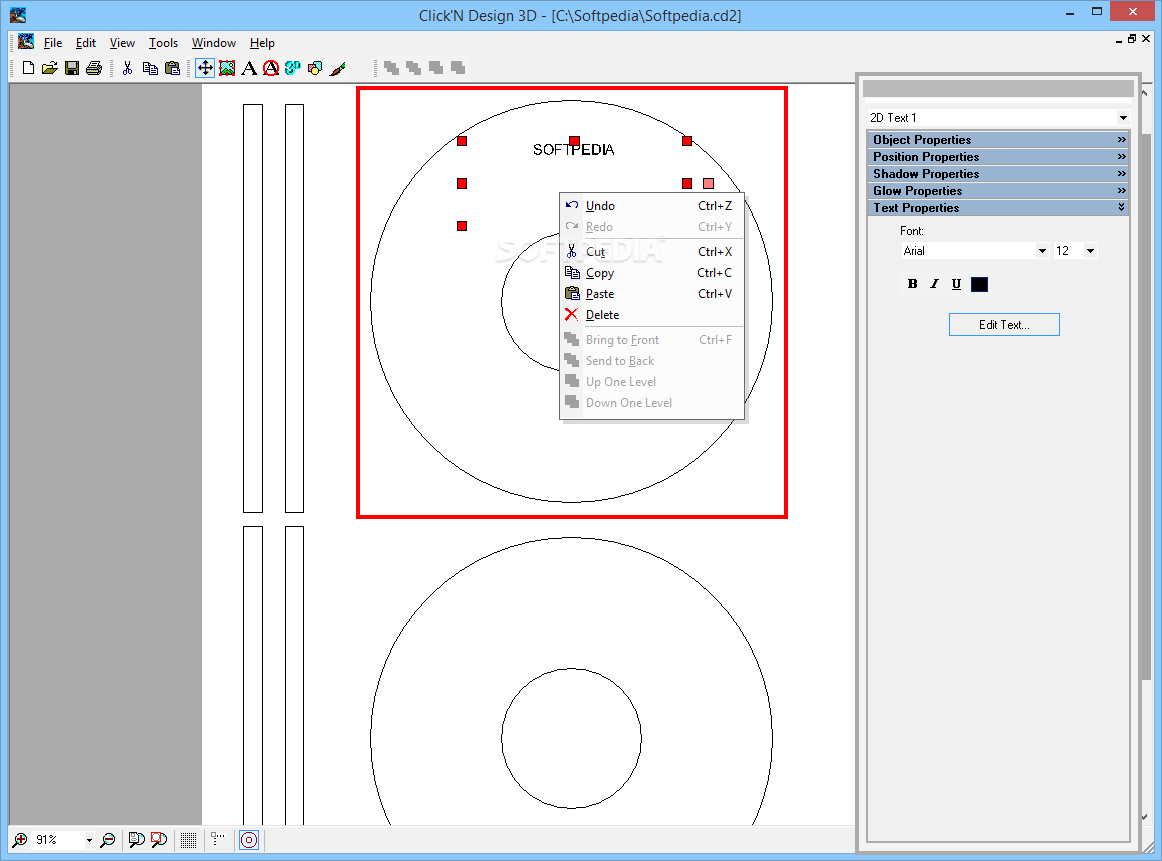The width and height of the screenshot is (1162, 861).
Task: Open the Tools menu
Action: pyautogui.click(x=163, y=43)
